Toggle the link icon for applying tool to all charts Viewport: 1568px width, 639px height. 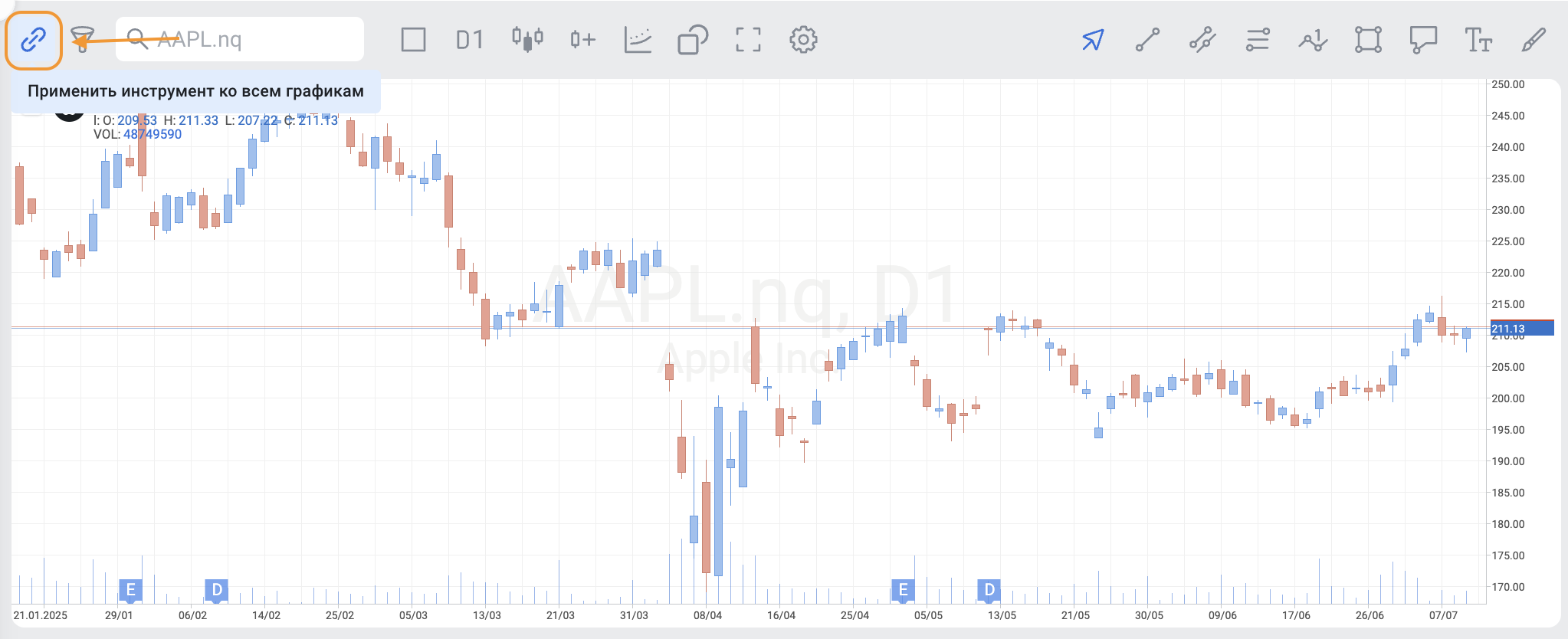pyautogui.click(x=34, y=40)
